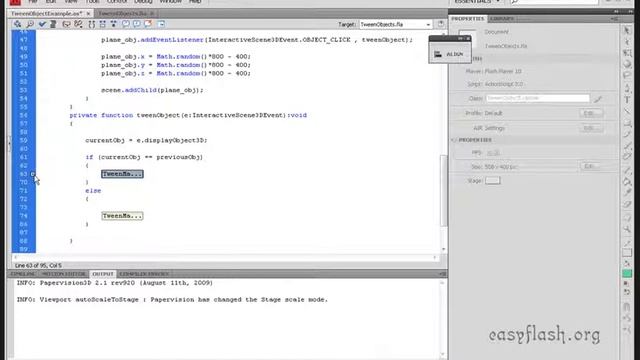Click the 'INFO: Papervision3D 2.1 rev920' output line
640x360 pixels.
[115, 283]
